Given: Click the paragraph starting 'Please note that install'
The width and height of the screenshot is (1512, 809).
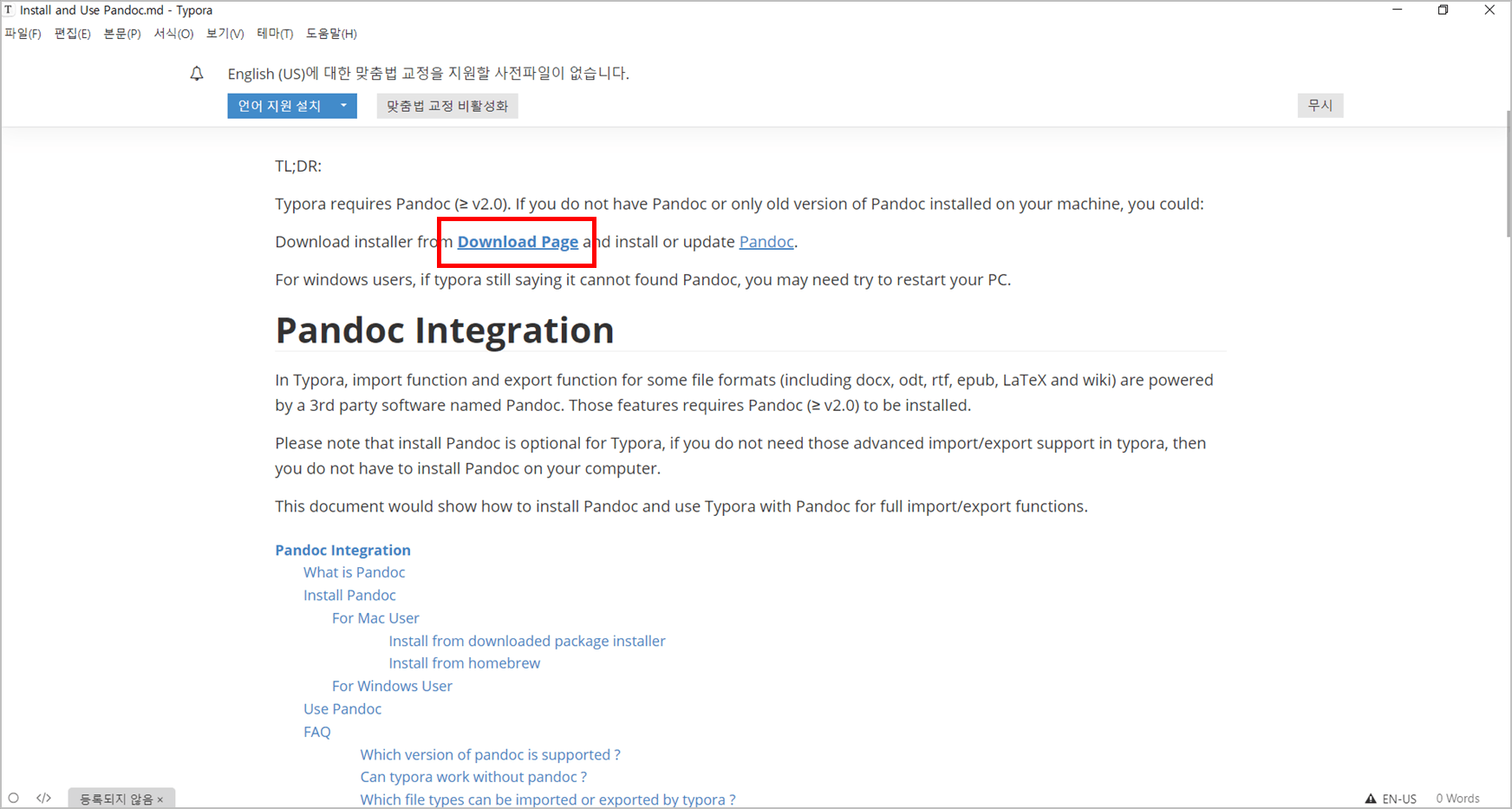Looking at the screenshot, I should 740,455.
